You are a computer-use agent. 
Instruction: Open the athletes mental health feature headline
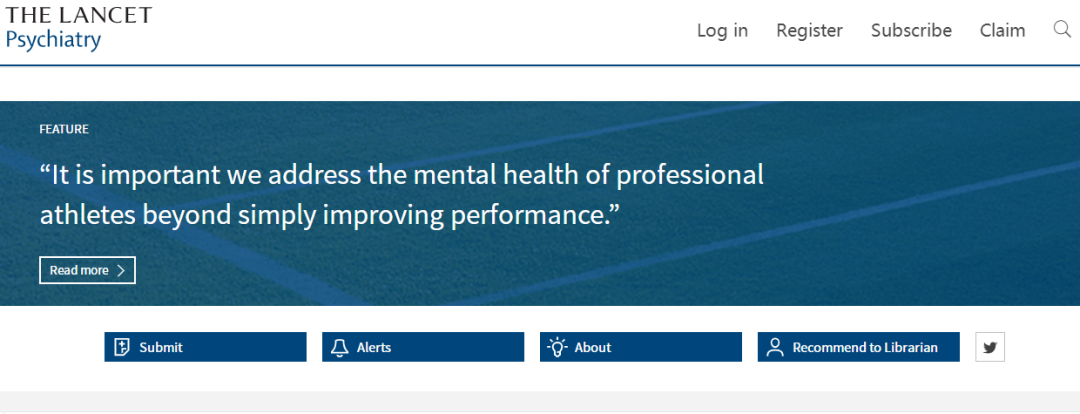click(401, 194)
